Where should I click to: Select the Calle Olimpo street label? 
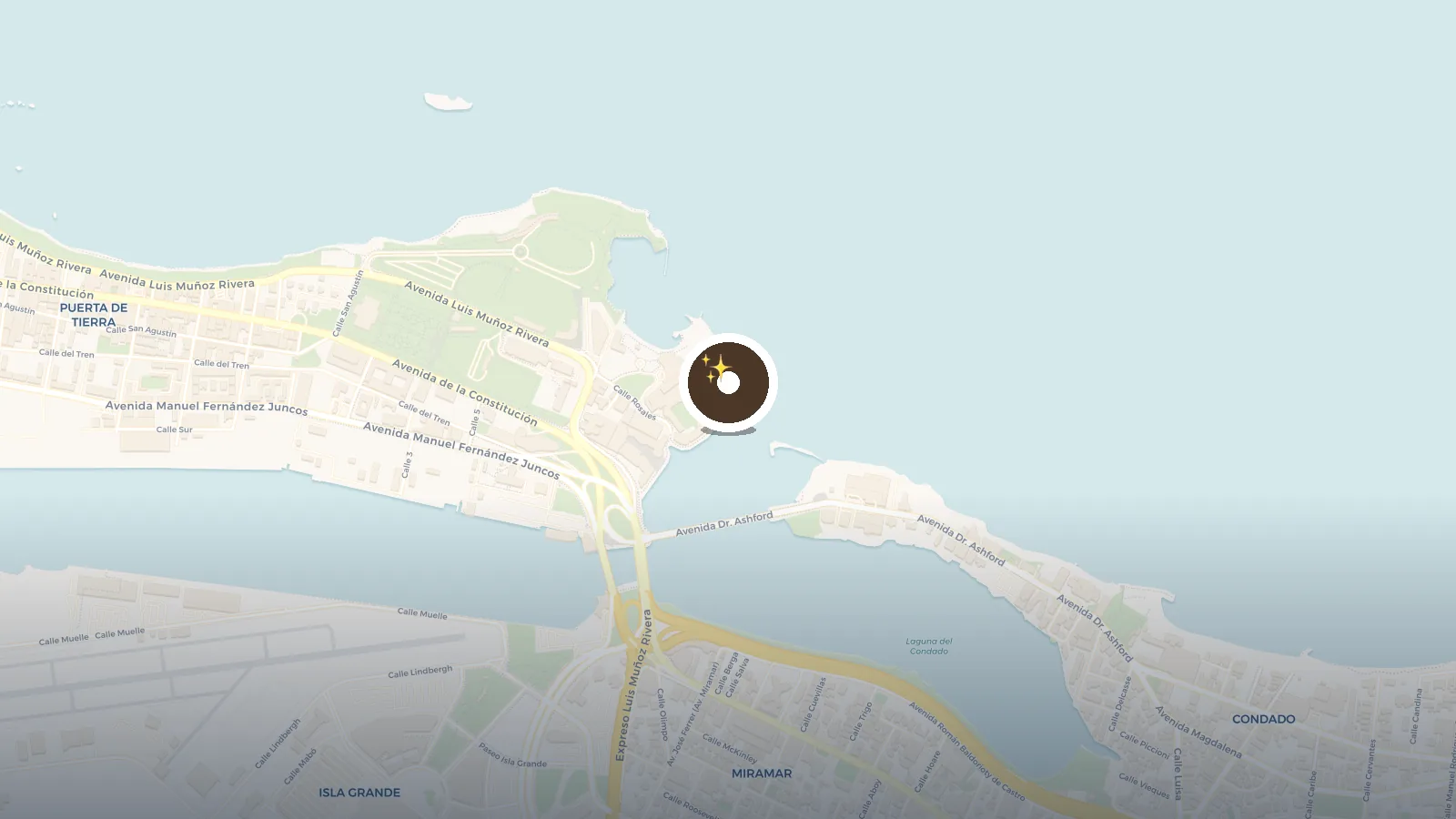[662, 714]
